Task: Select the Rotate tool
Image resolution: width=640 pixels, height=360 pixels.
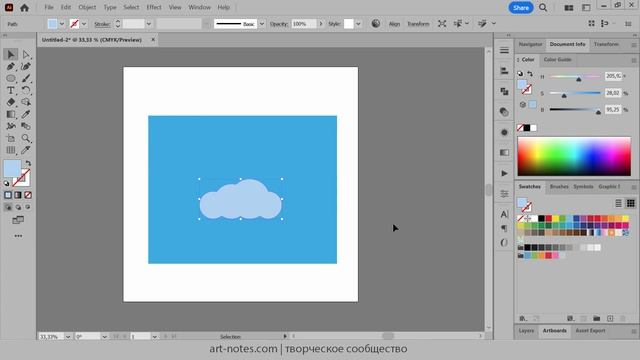Action: click(26, 90)
